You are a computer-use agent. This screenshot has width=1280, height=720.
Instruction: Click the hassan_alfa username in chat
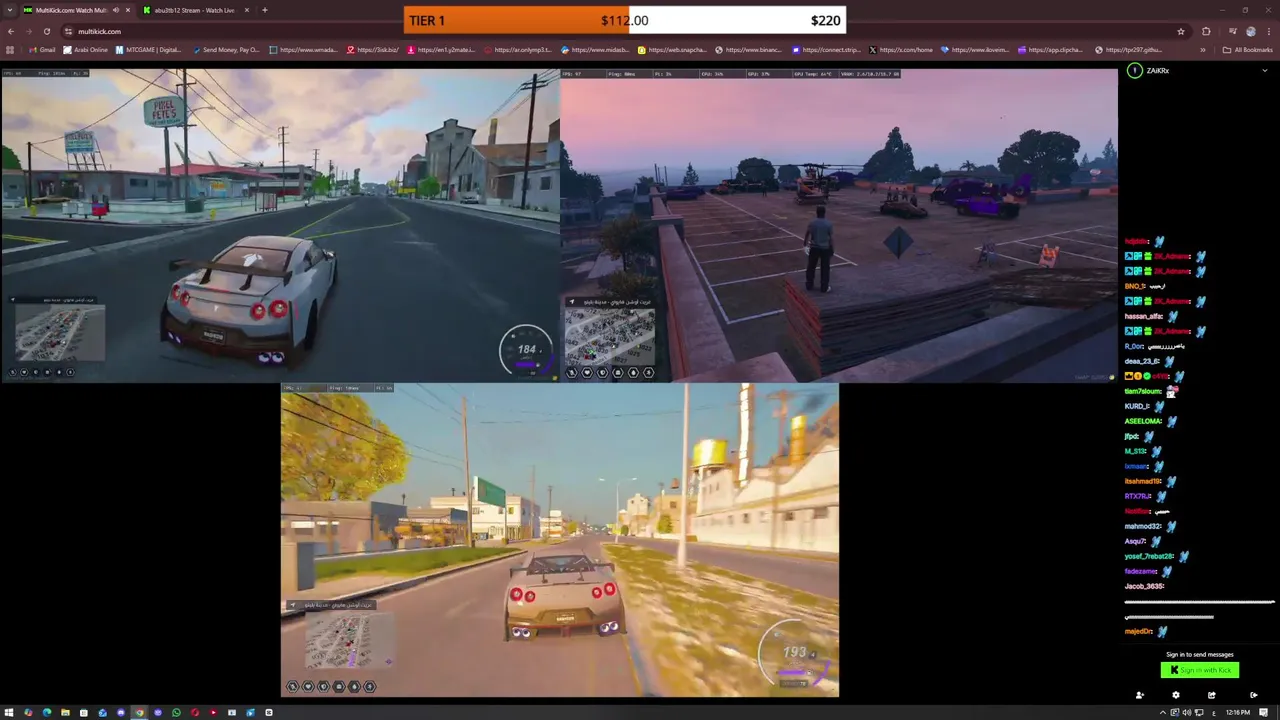(x=1143, y=316)
